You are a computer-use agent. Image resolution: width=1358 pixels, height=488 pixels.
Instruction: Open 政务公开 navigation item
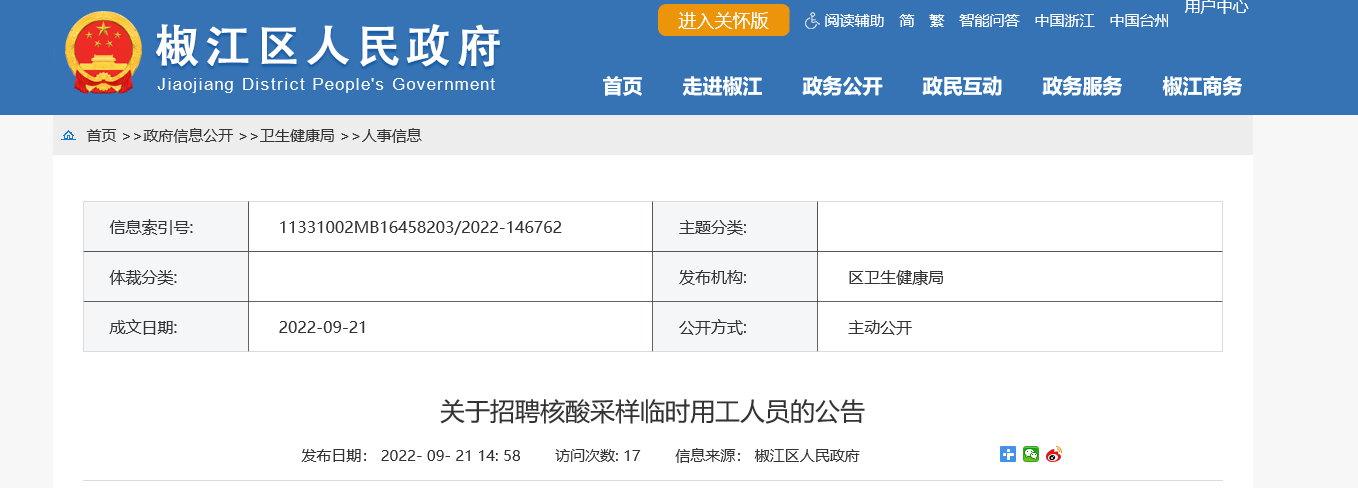(842, 87)
